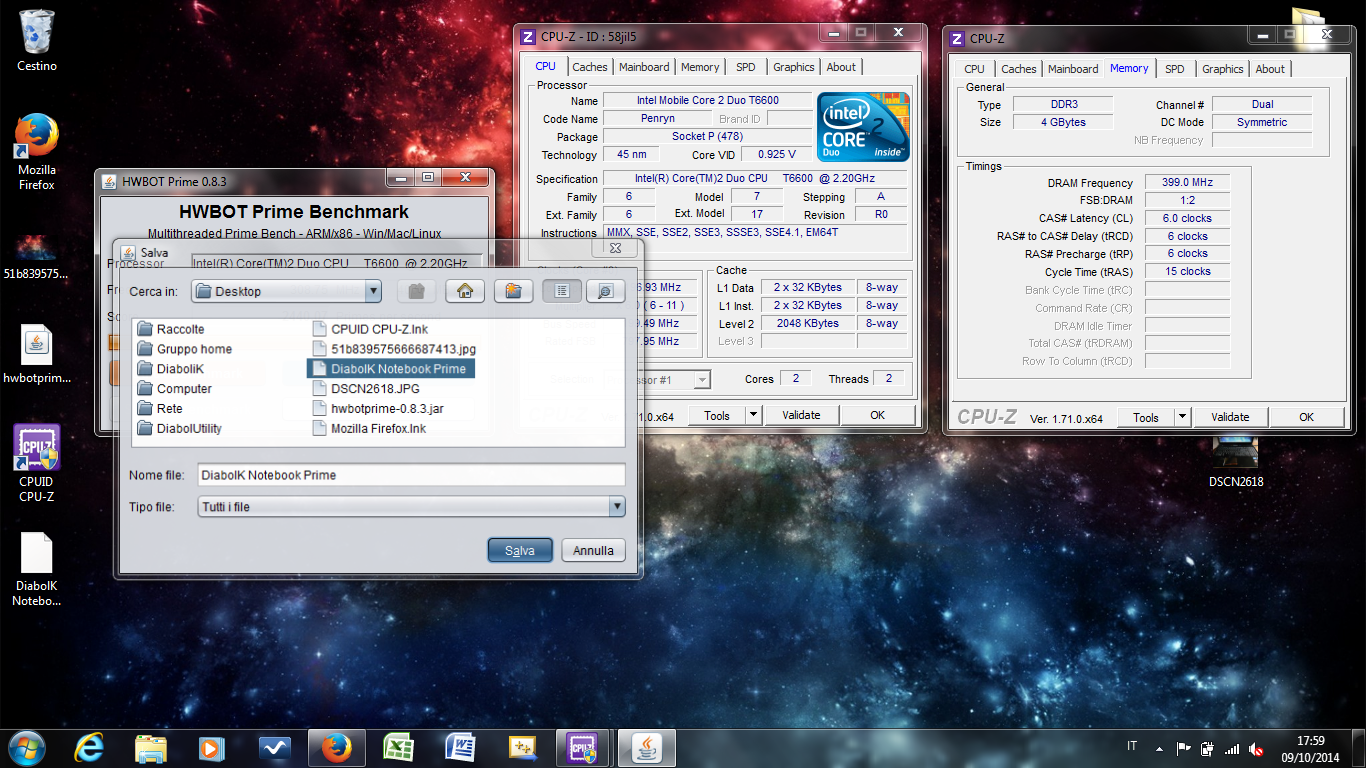This screenshot has width=1366, height=768.
Task: Click the Salva button
Action: tap(520, 550)
